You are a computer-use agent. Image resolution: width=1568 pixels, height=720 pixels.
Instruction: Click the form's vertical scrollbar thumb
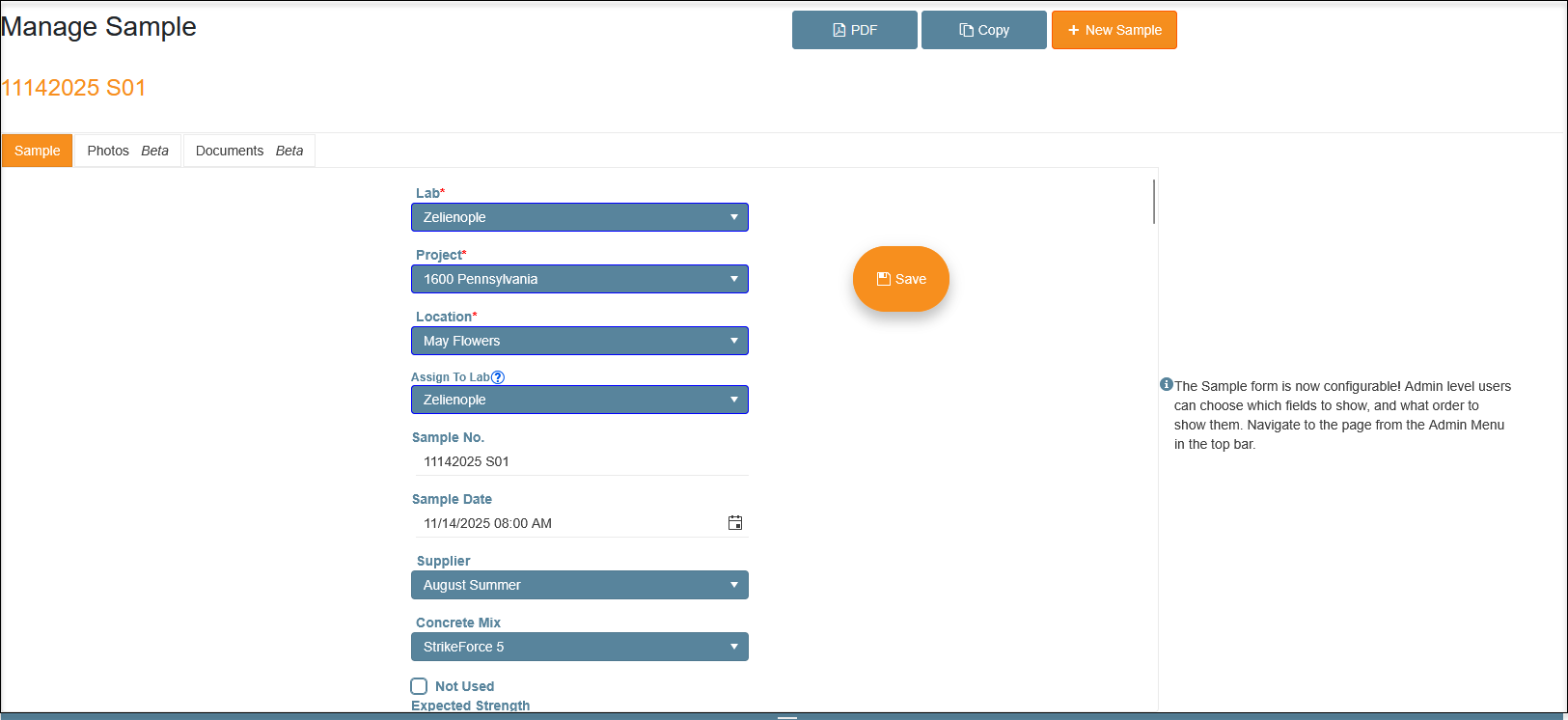coord(1154,202)
